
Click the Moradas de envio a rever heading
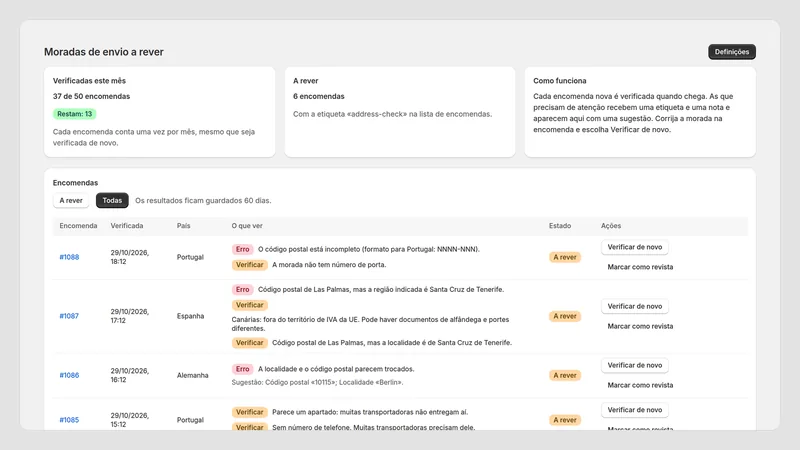tap(104, 52)
